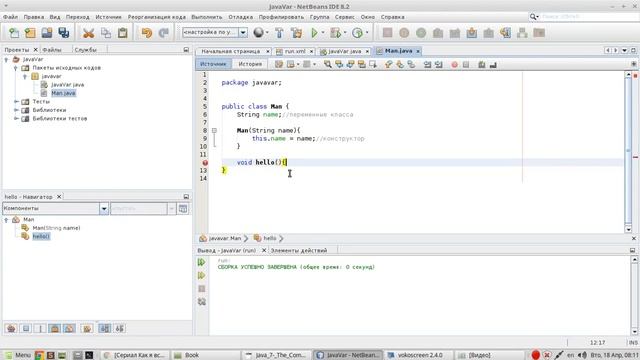Click the Find Selection magnifier icon in editor toolbar
640x360 pixels.
(x=328, y=64)
